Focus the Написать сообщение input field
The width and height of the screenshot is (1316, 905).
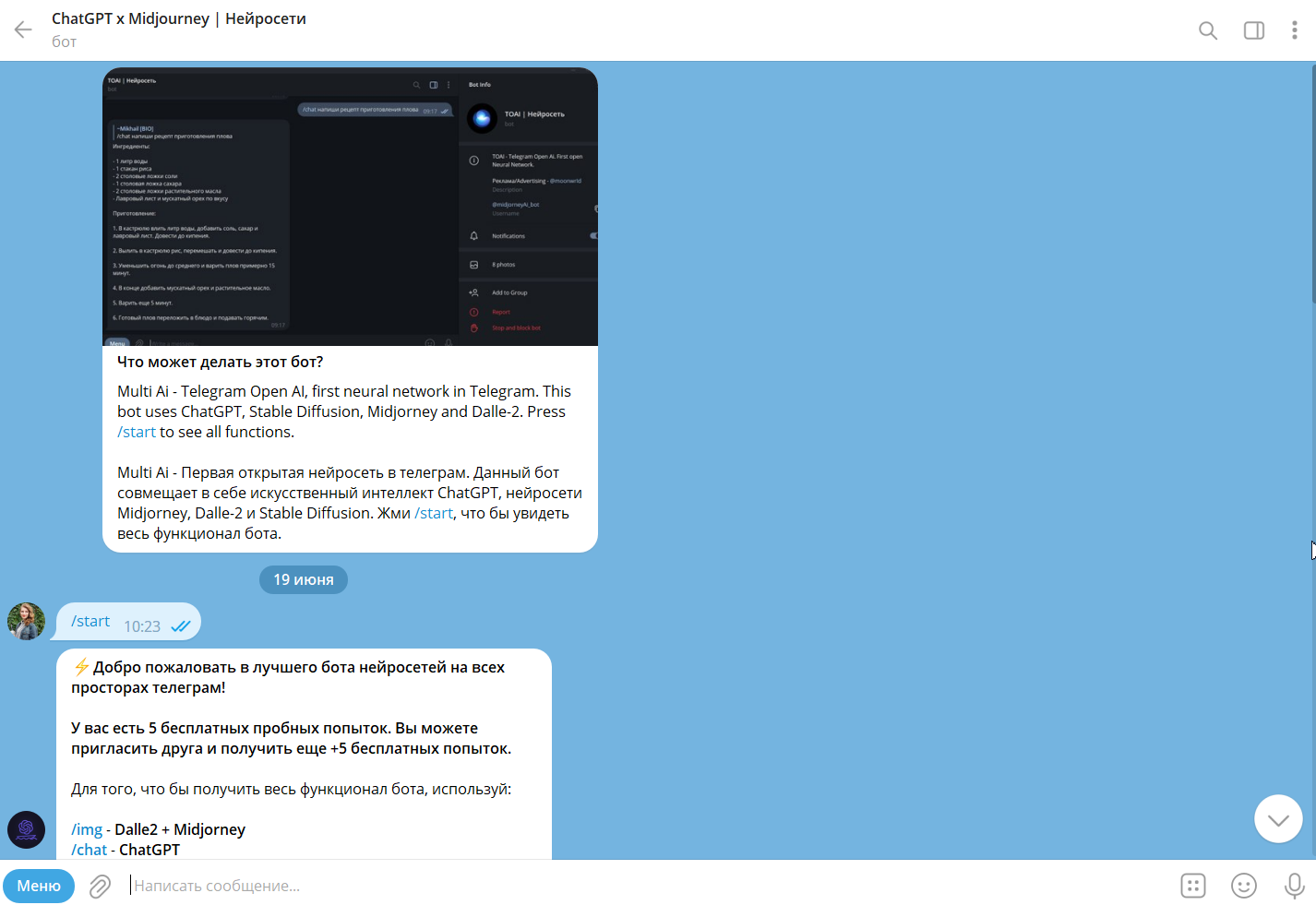646,886
